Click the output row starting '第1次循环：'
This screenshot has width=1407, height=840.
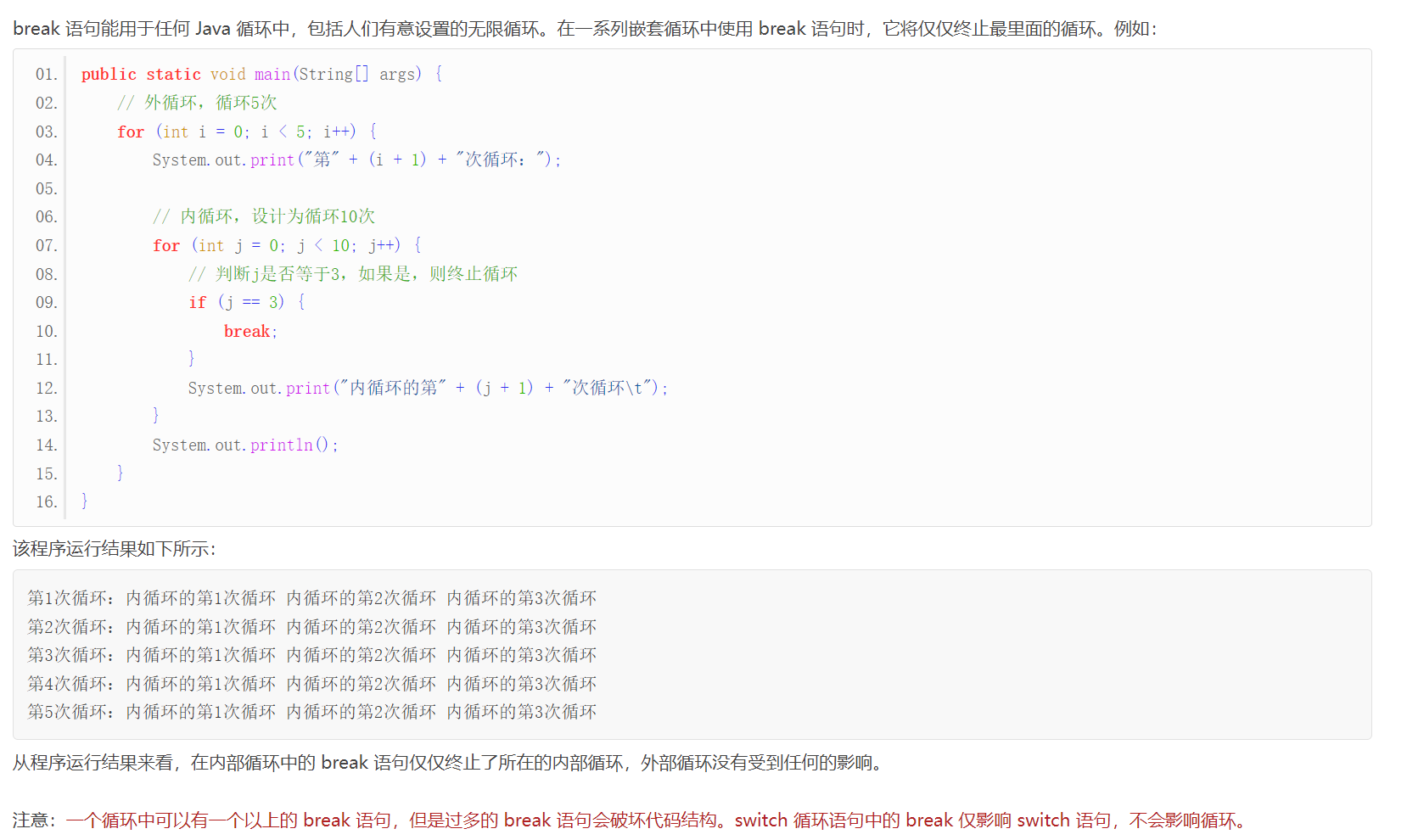312,598
